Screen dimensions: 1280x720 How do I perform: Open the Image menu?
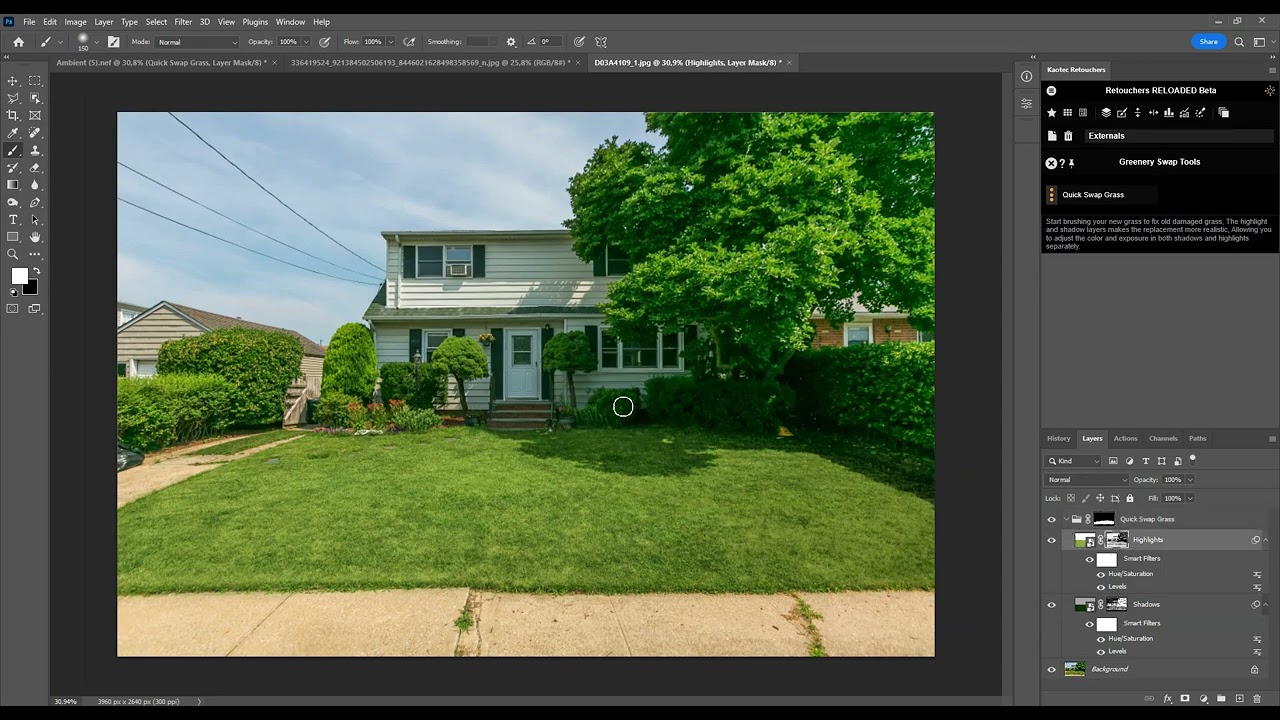click(x=75, y=21)
